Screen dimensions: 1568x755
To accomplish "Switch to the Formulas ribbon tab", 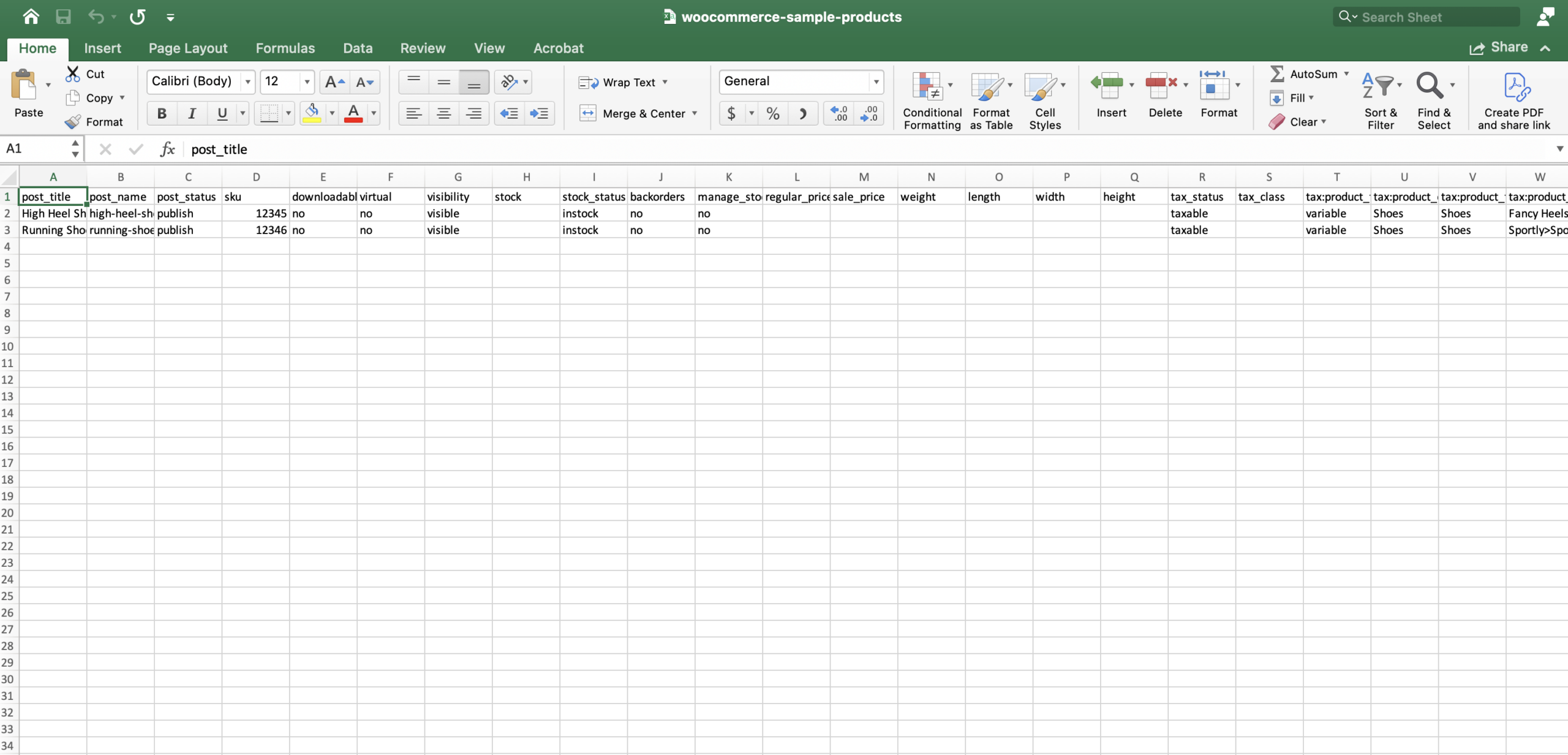I will click(285, 48).
